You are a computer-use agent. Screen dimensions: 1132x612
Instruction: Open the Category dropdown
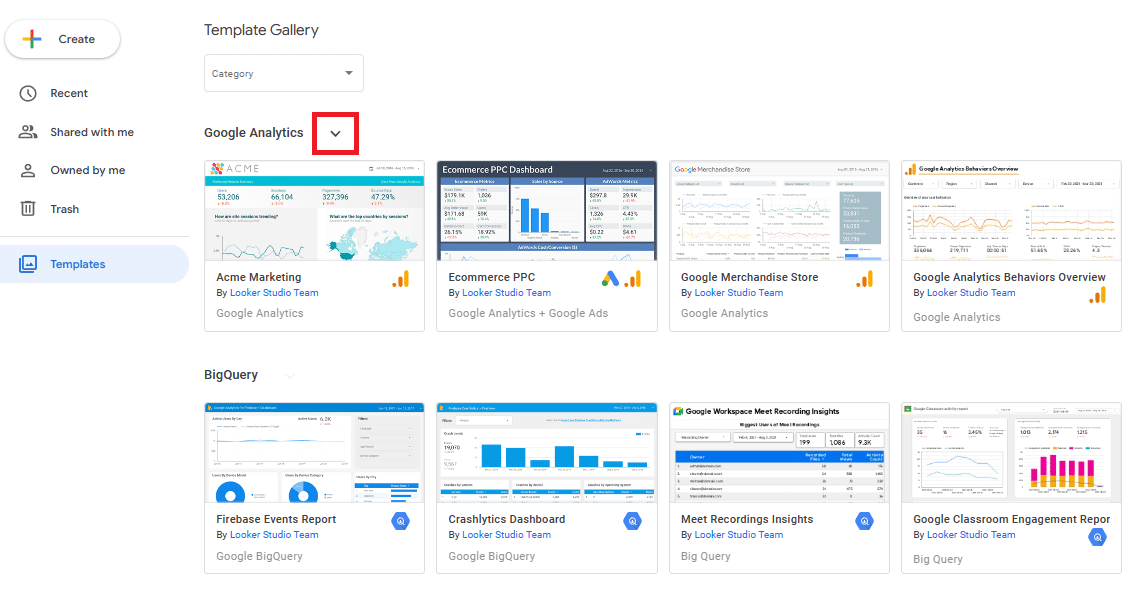tap(284, 73)
